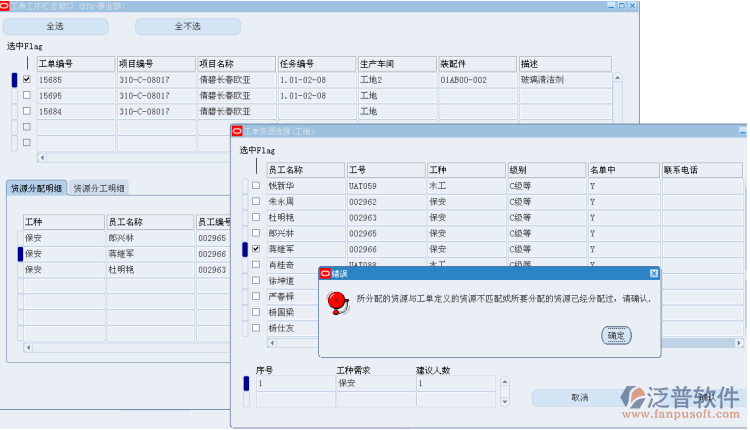This screenshot has height=430, width=750.
Task: Click the Oracle icon on the 工地 resource selection window
Action: tap(237, 131)
